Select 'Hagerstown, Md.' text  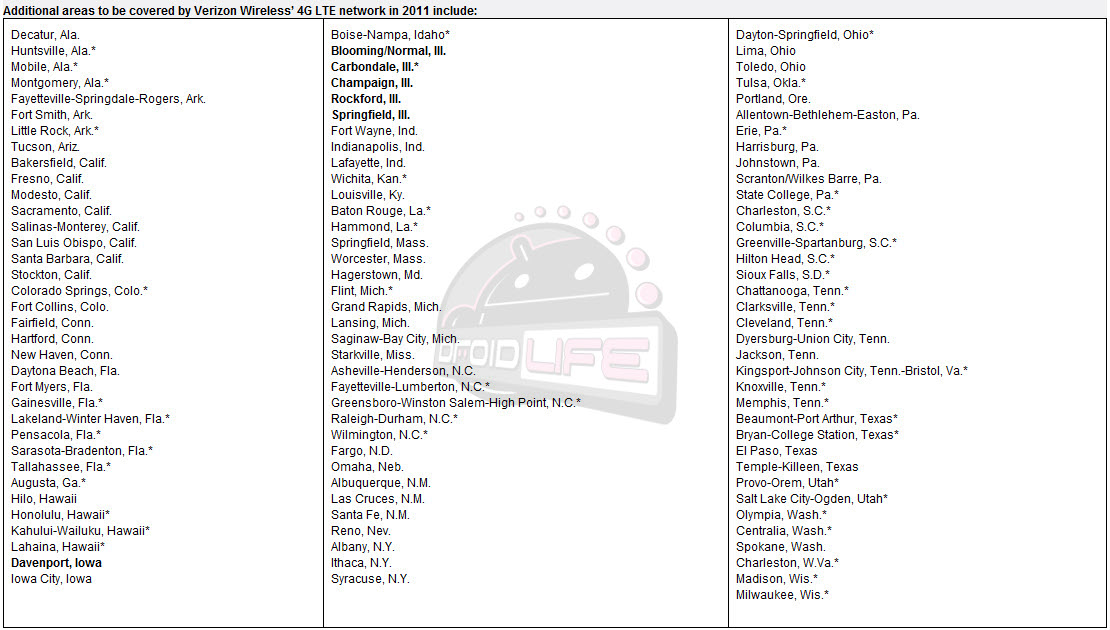[377, 275]
